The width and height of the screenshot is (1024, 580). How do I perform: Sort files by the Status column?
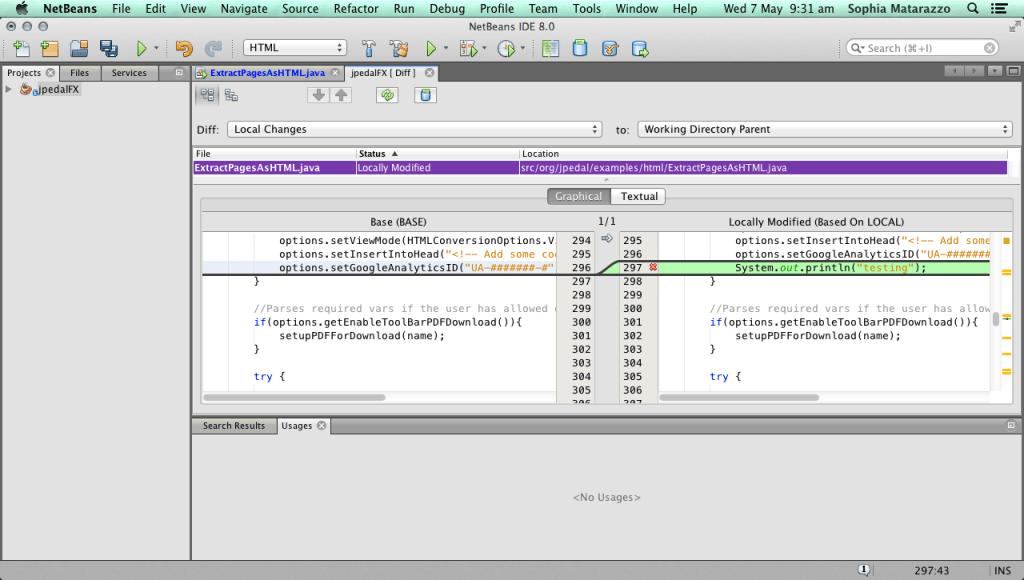point(380,153)
